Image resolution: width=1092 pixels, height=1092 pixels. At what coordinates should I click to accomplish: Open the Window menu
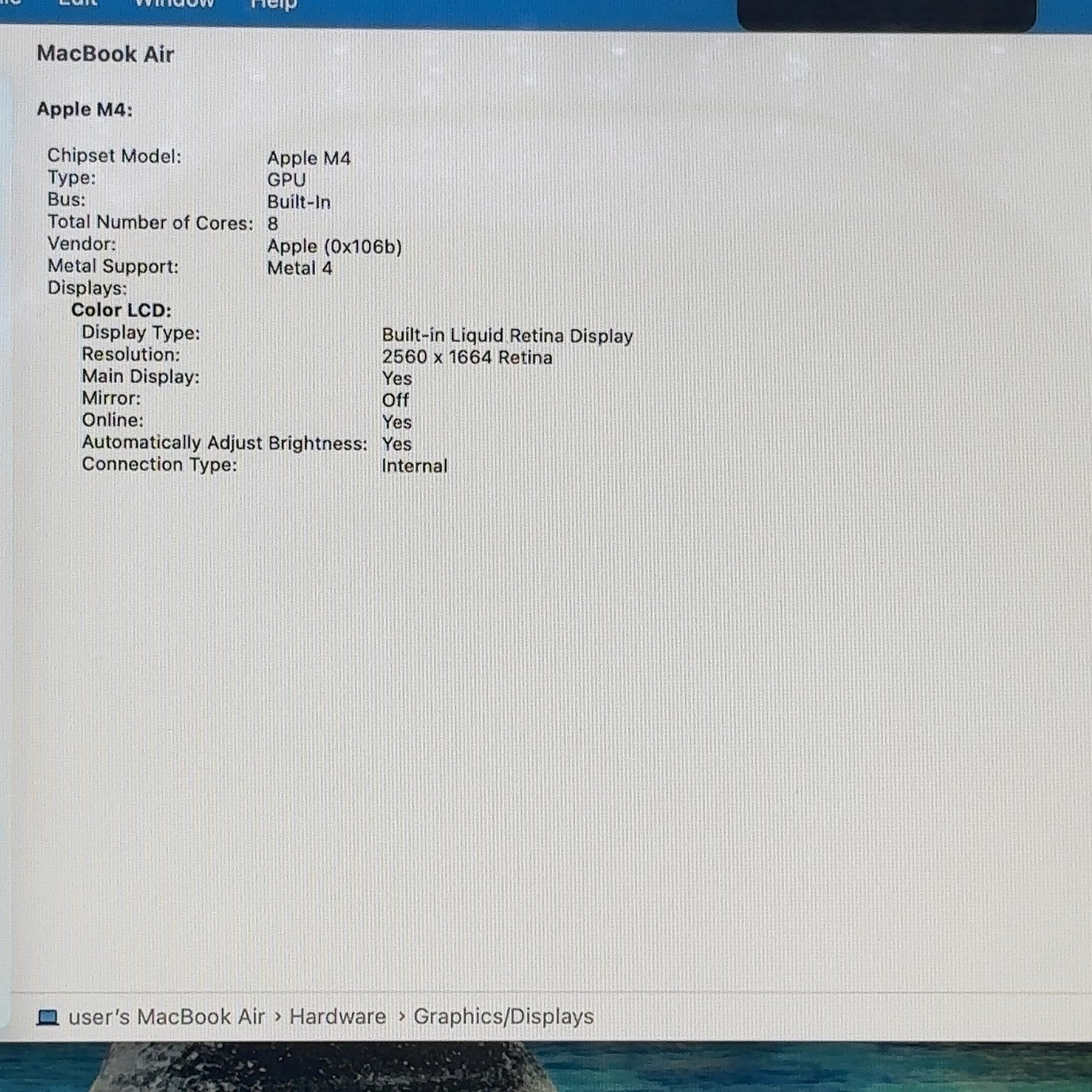click(x=174, y=4)
